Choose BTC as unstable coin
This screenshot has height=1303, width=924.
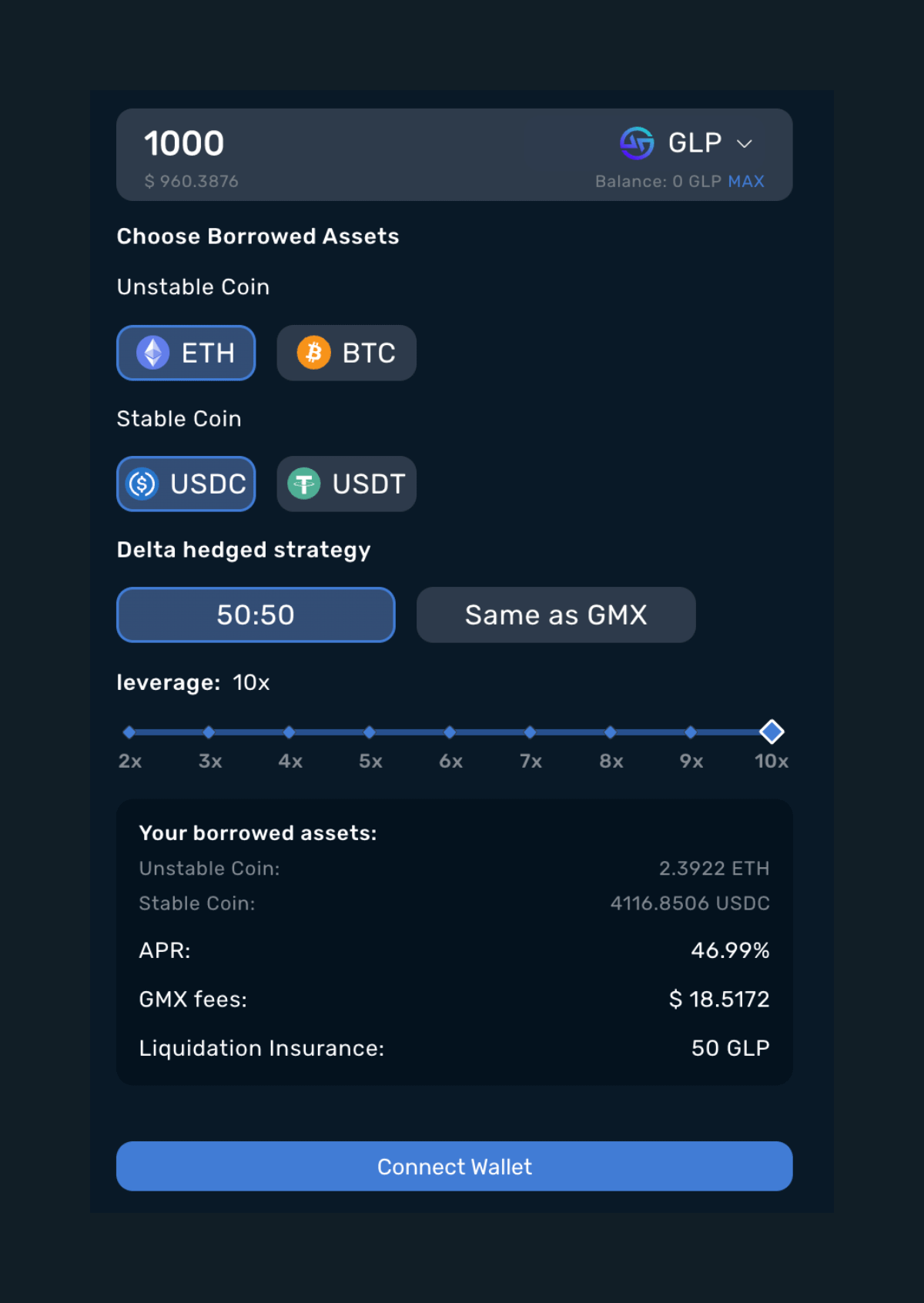click(x=346, y=353)
